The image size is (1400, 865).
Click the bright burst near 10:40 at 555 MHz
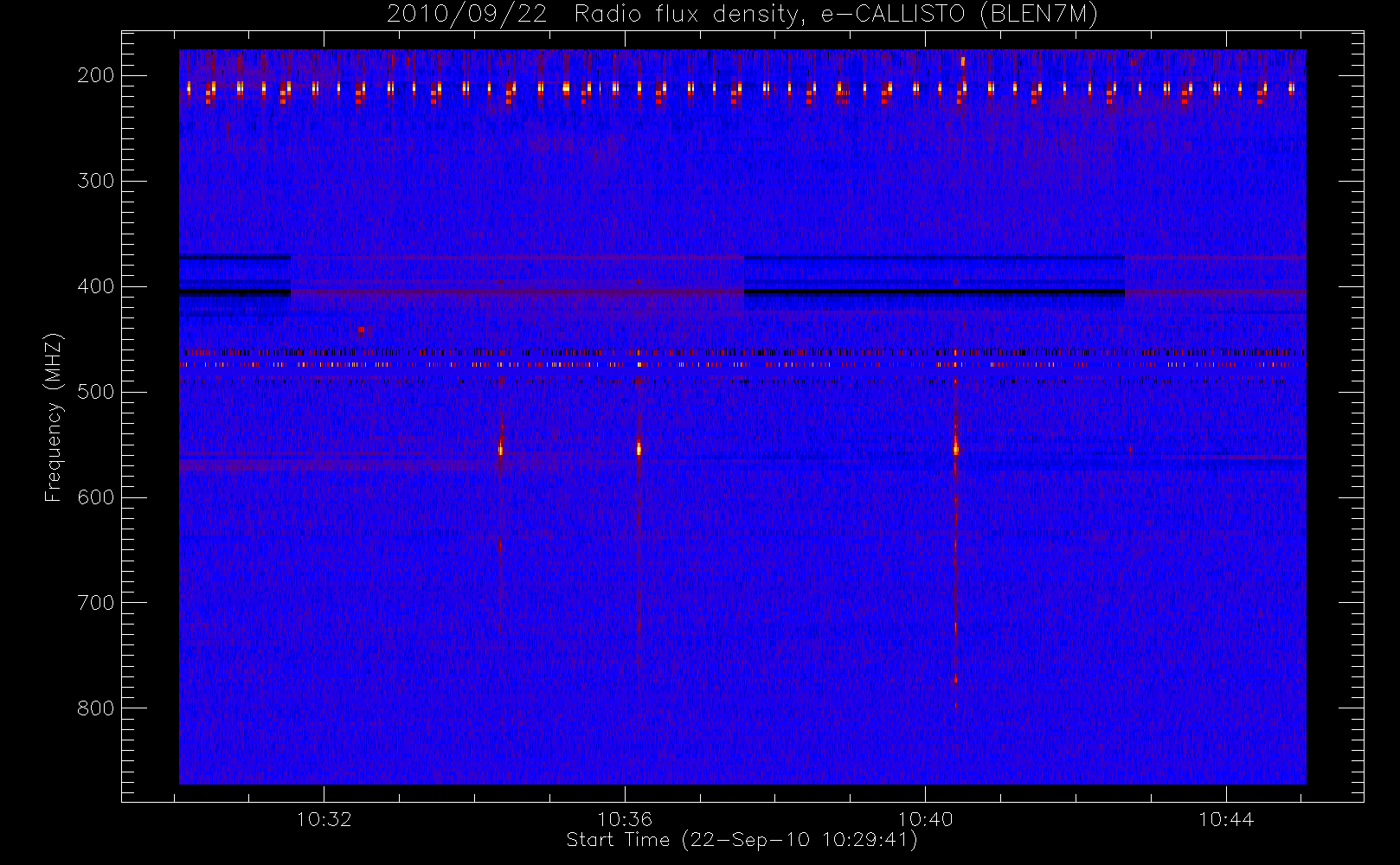[x=955, y=448]
